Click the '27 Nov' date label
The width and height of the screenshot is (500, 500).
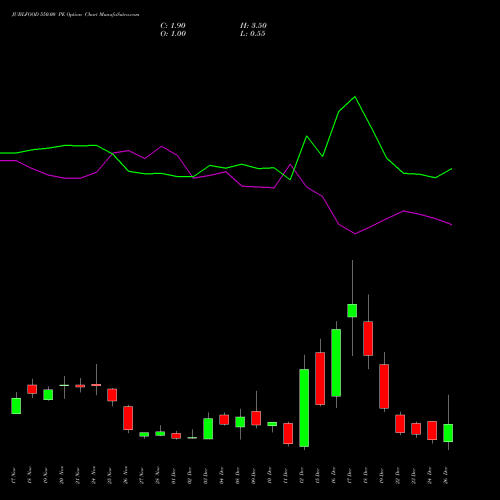142,475
